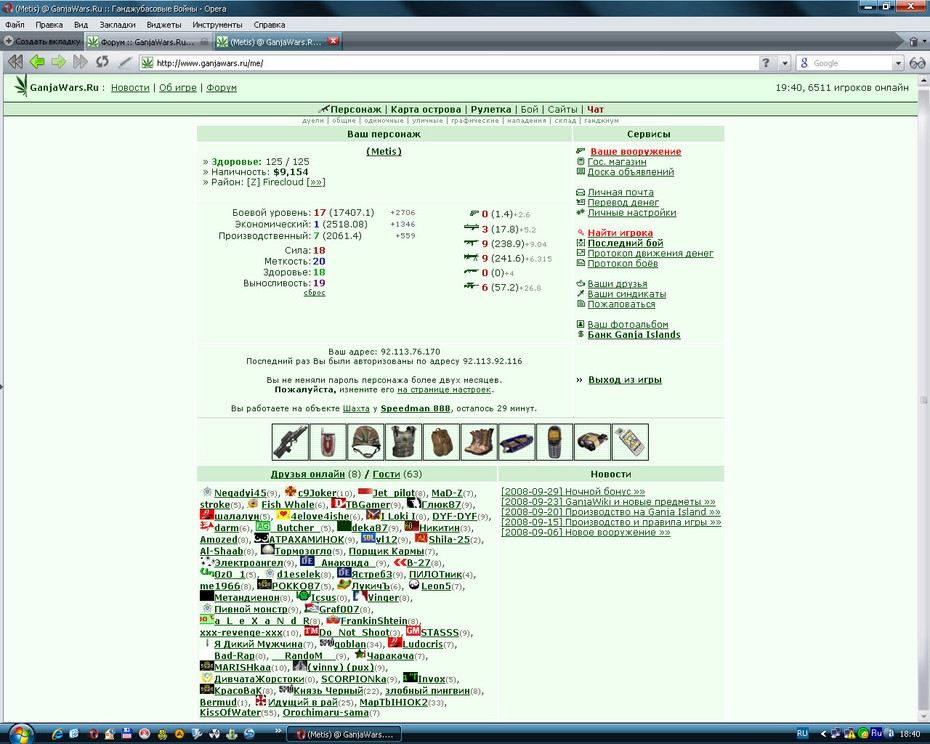Click Найти игрока link

point(620,233)
